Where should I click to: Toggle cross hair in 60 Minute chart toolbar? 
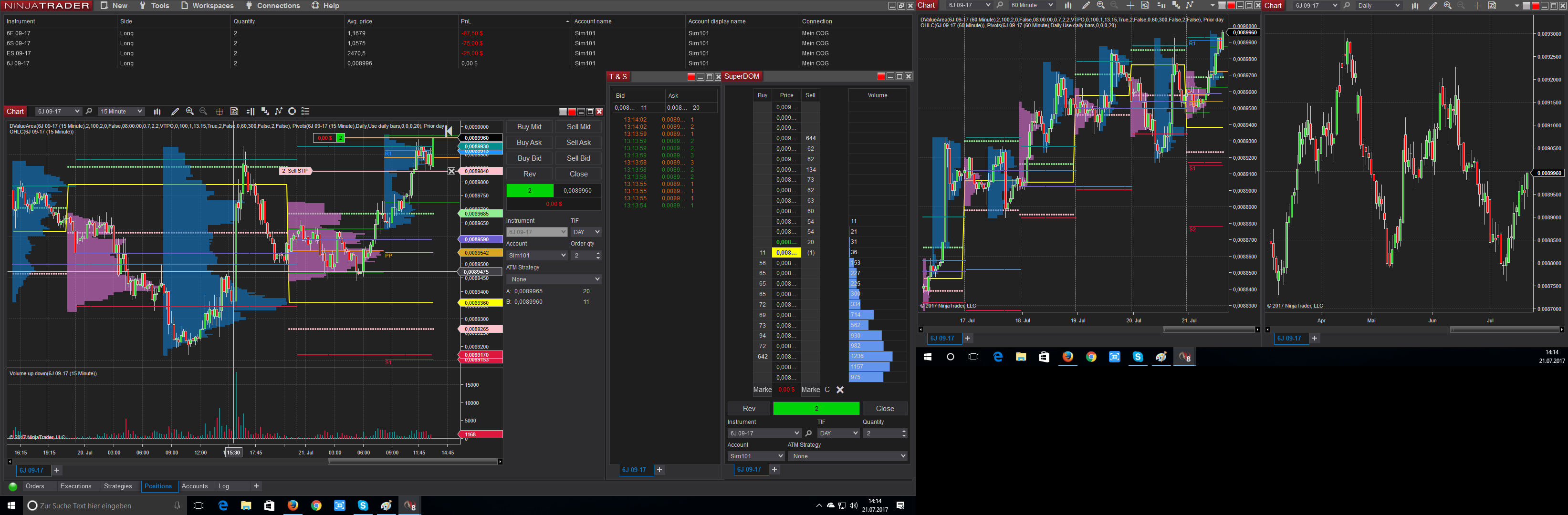pyautogui.click(x=1130, y=5)
